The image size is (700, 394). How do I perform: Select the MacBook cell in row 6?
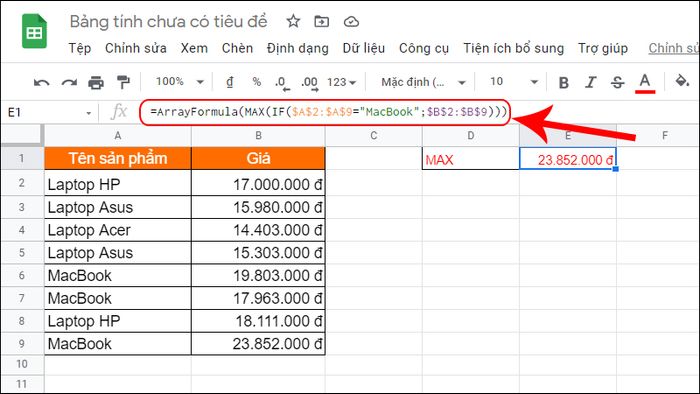(x=118, y=275)
